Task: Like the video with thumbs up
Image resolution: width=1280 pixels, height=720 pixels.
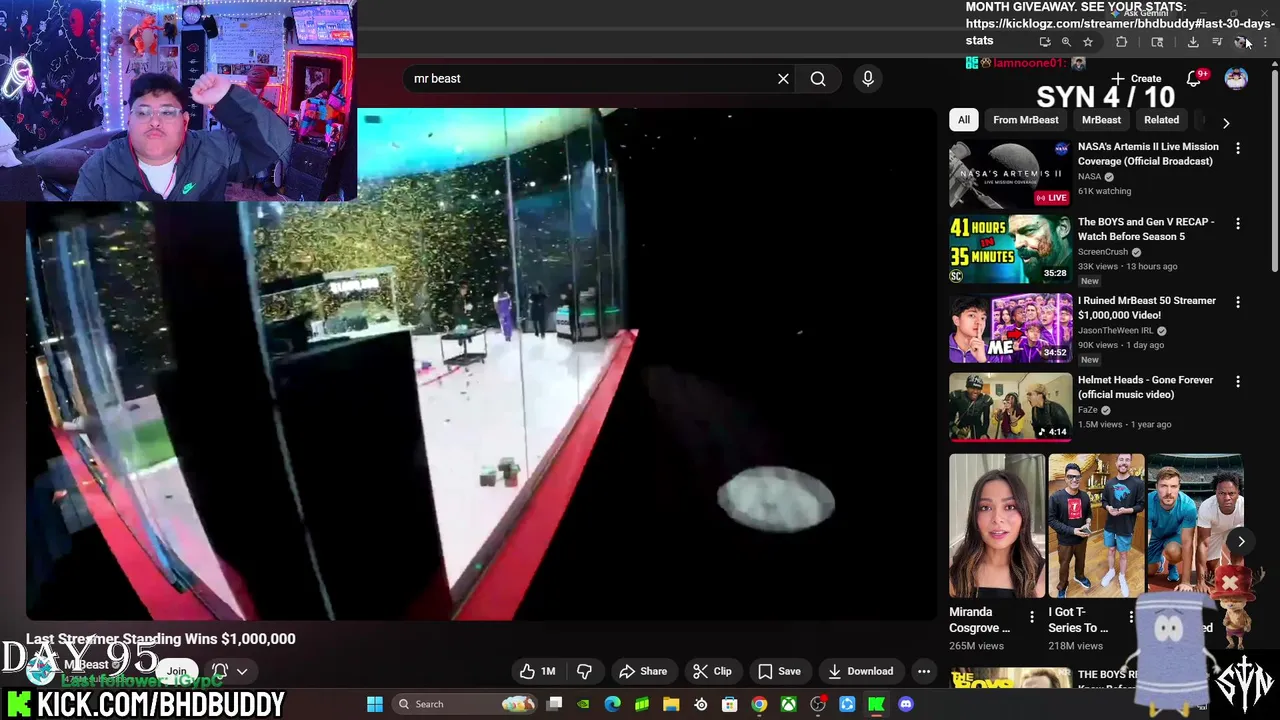Action: point(538,671)
